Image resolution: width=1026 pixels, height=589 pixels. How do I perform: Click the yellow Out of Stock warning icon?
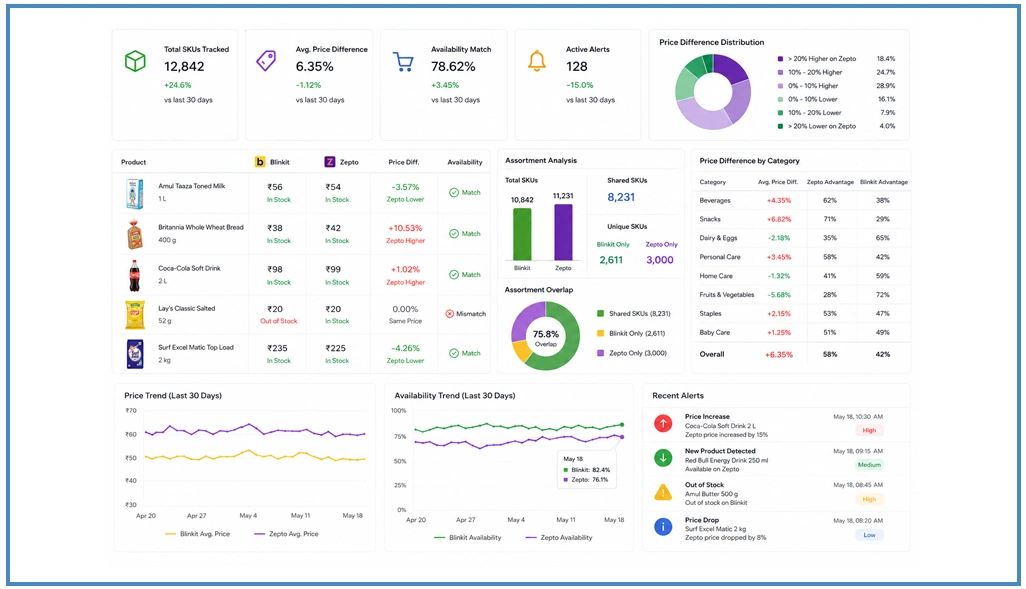[663, 492]
